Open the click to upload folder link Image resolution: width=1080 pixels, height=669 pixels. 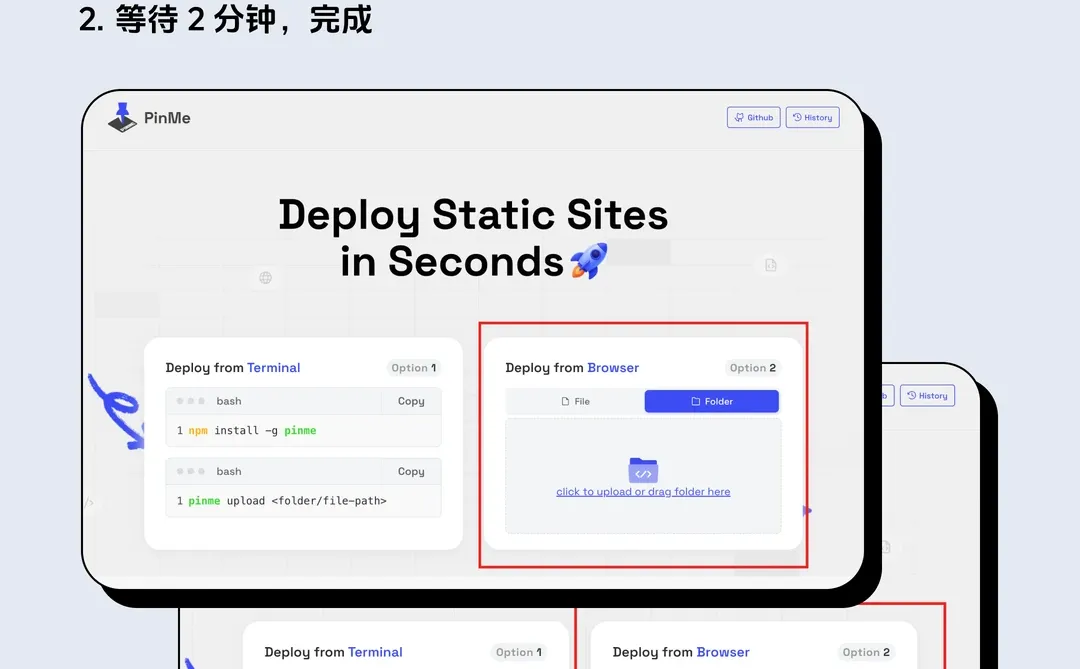click(x=642, y=491)
